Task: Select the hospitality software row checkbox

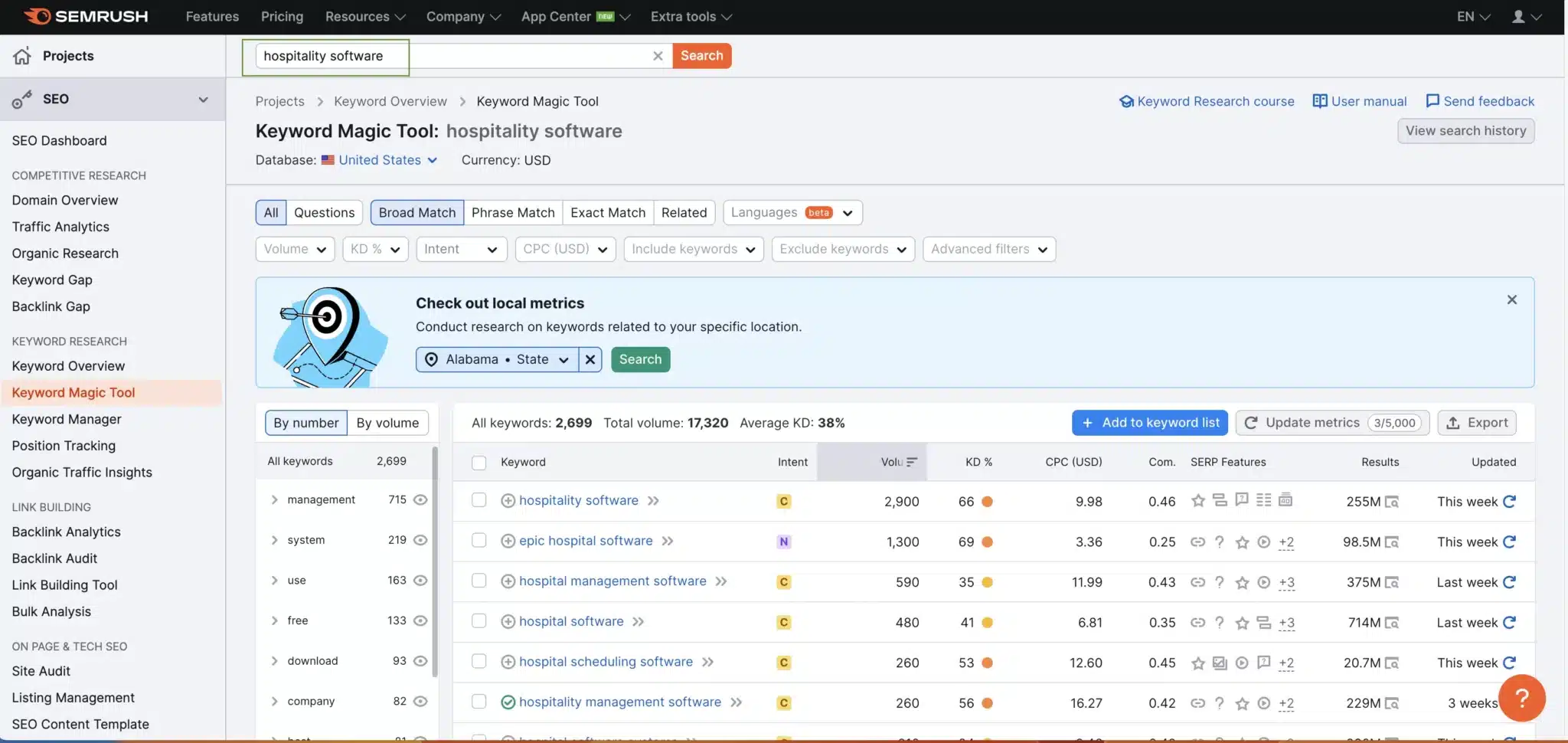Action: pos(479,500)
